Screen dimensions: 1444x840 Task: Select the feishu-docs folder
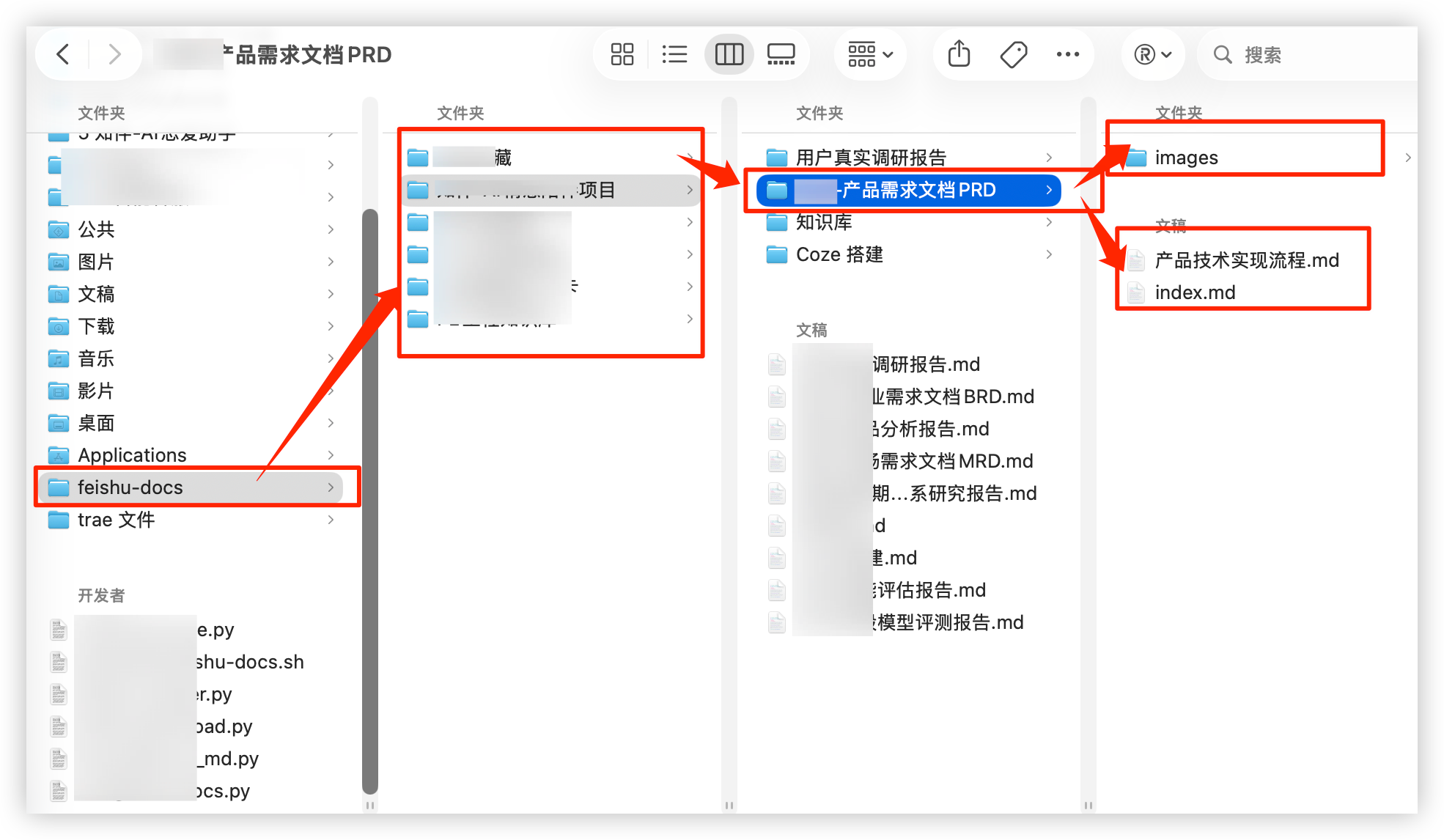coord(130,487)
